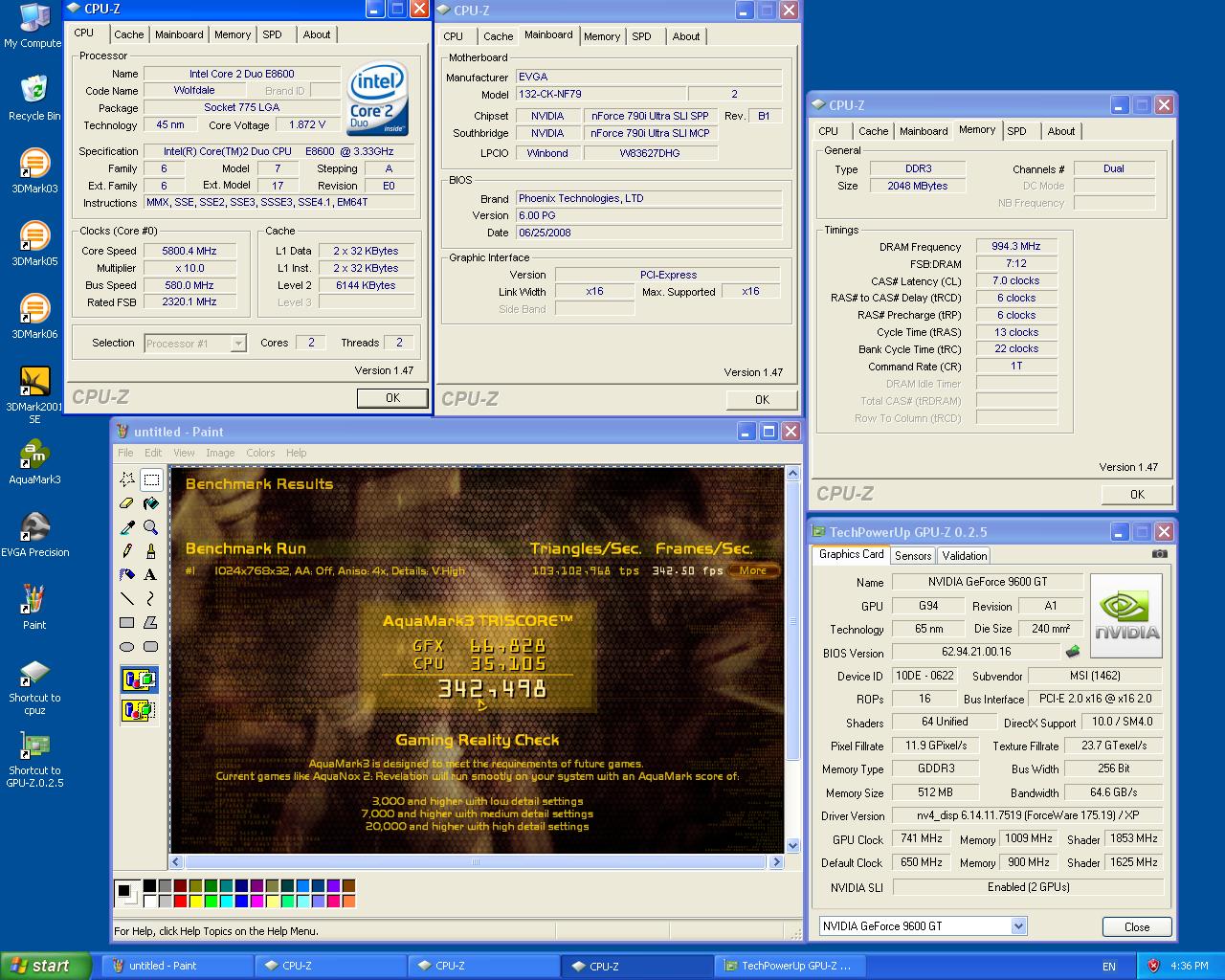Screen dimensions: 1225x980
Task: Click the security shield tray icon
Action: coord(1153,967)
